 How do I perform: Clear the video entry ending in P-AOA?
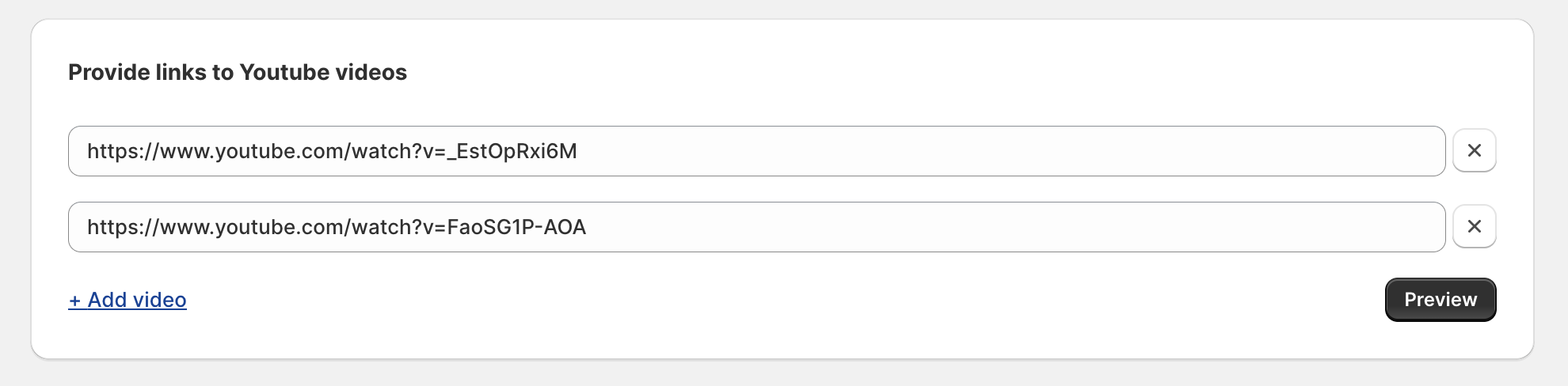tap(1474, 226)
